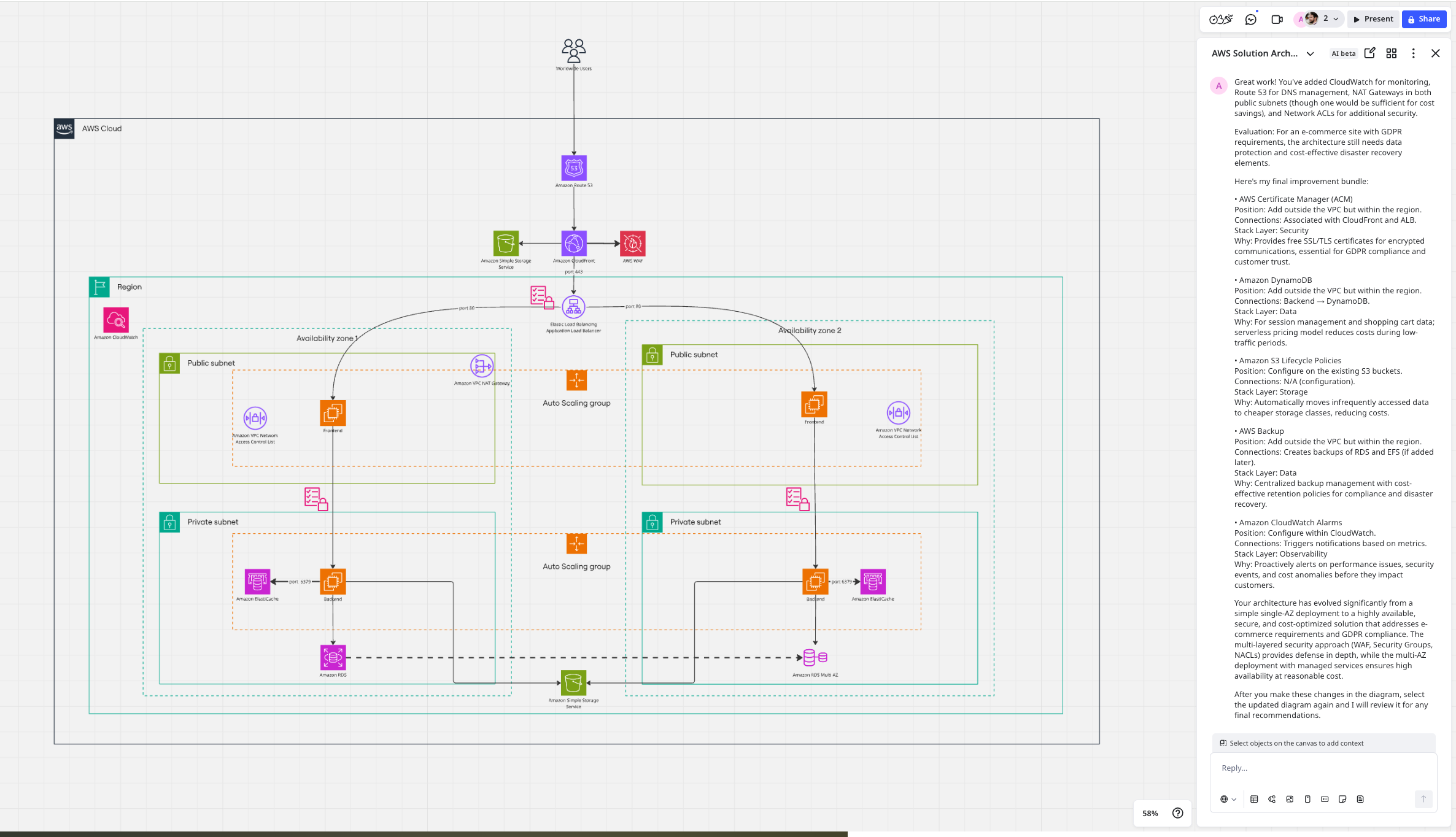Click into the Reply text field
Viewport: 1456px width, 837px height.
1320,768
